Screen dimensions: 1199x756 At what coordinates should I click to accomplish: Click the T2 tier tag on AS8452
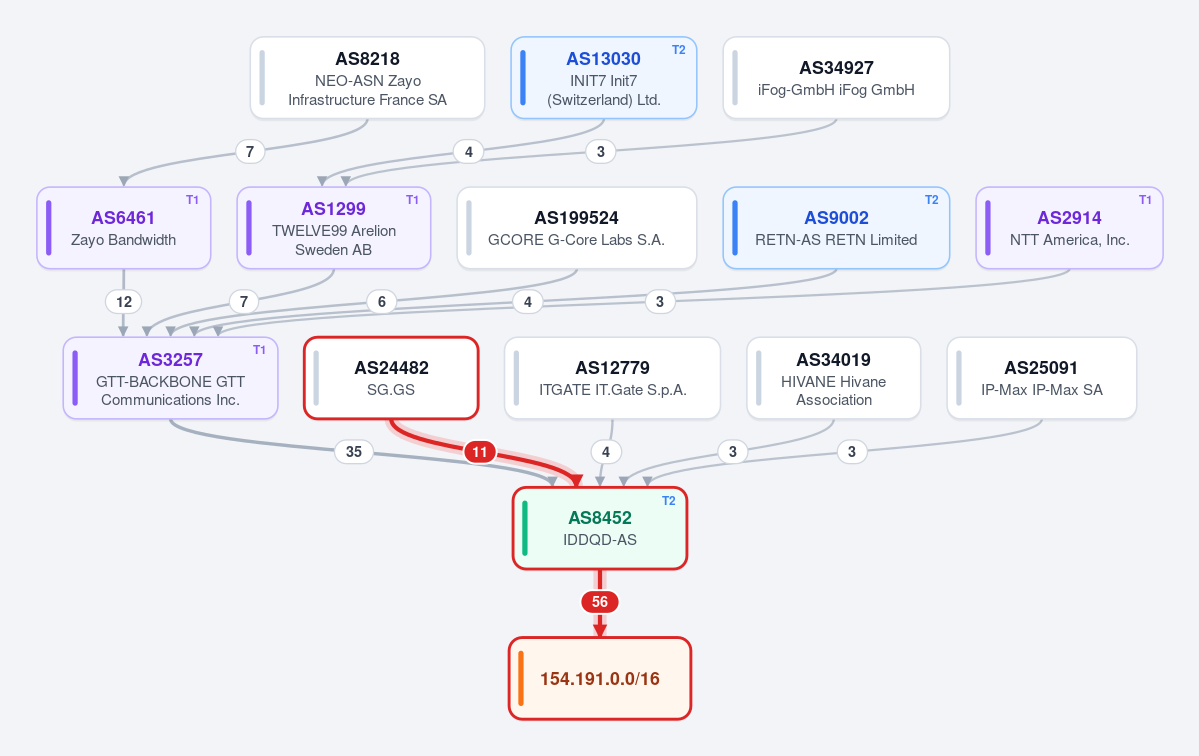[x=668, y=501]
